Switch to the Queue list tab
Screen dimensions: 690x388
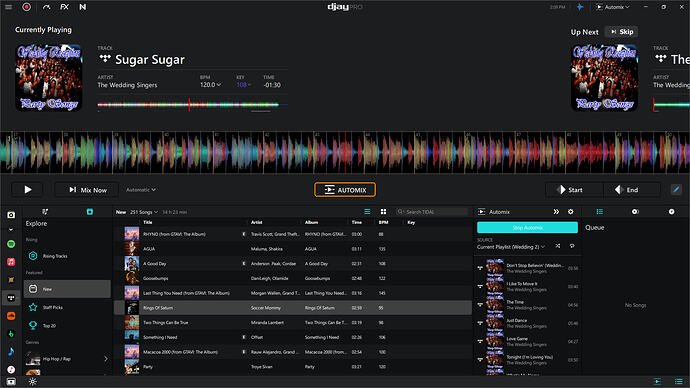pos(599,212)
